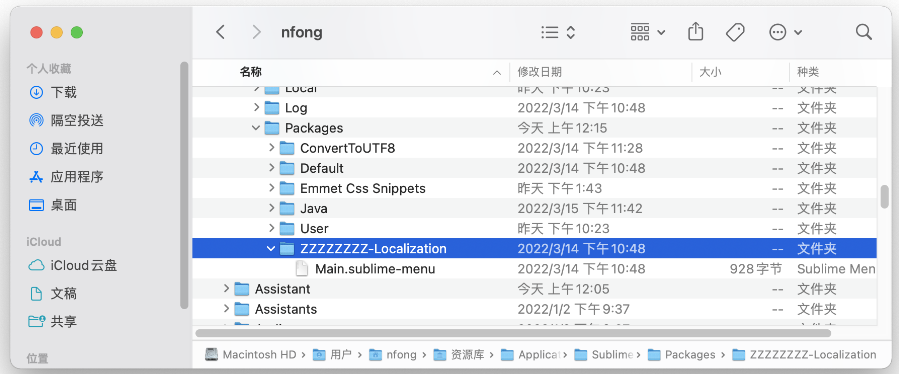Collapse the ZZZZZZZZ-Localization folder
The height and width of the screenshot is (374, 899).
point(272,248)
